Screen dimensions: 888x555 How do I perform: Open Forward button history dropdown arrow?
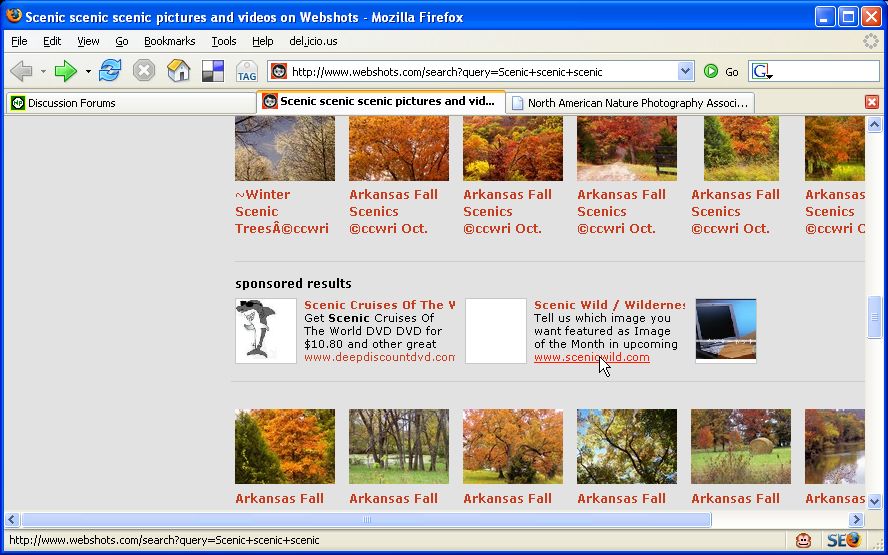(88, 72)
